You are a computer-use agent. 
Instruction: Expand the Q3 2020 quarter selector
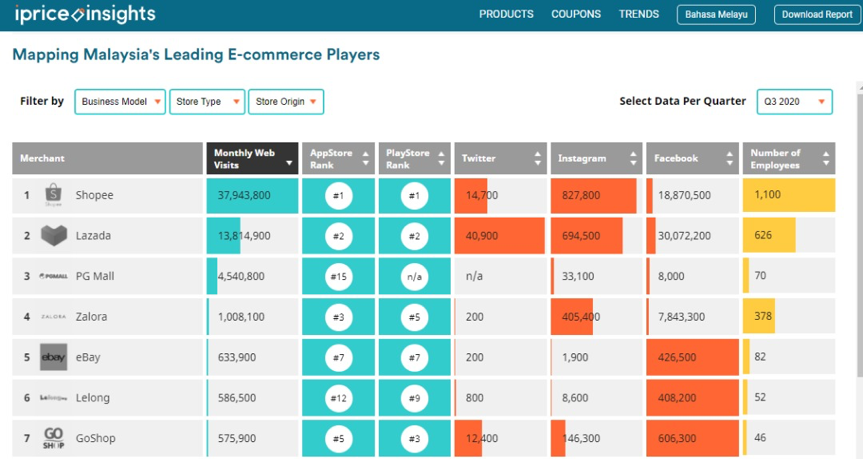click(794, 102)
